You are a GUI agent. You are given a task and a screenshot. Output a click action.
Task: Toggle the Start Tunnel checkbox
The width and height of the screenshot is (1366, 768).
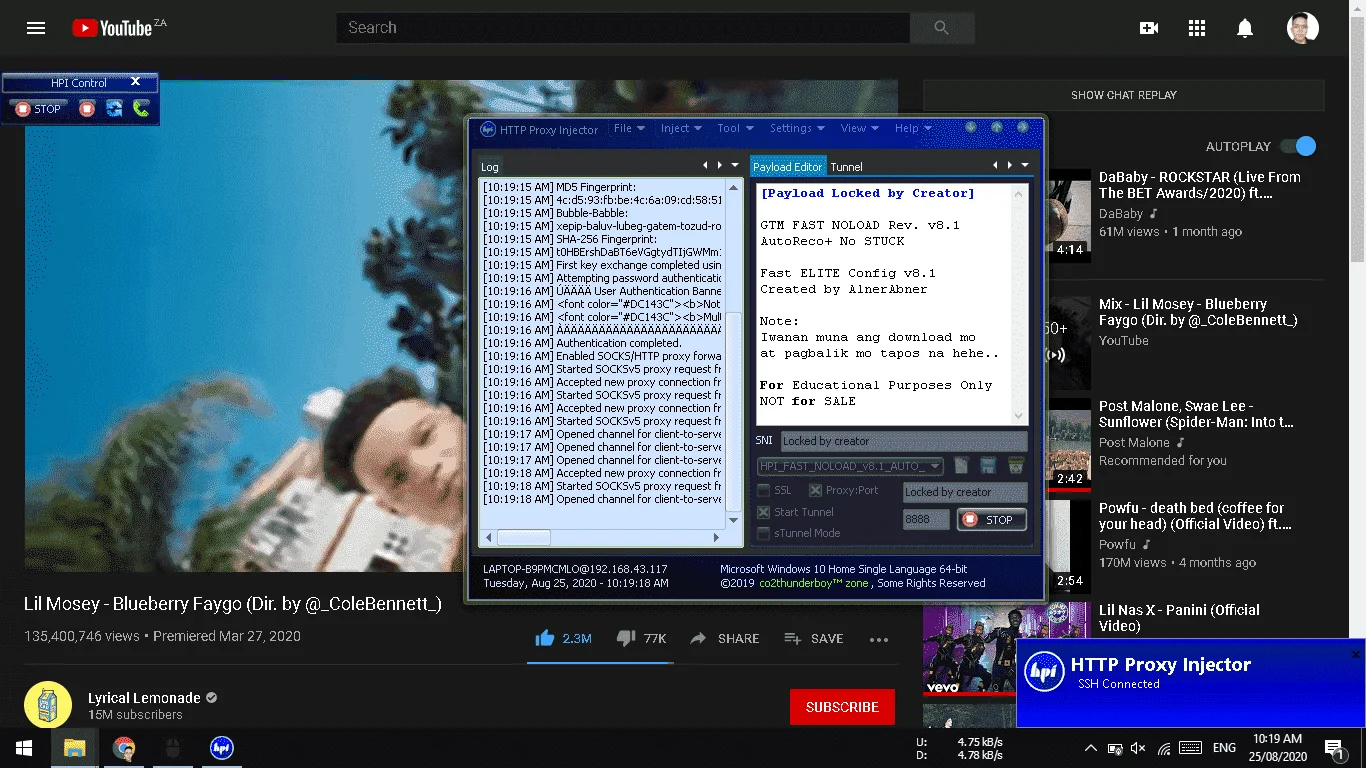[764, 512]
